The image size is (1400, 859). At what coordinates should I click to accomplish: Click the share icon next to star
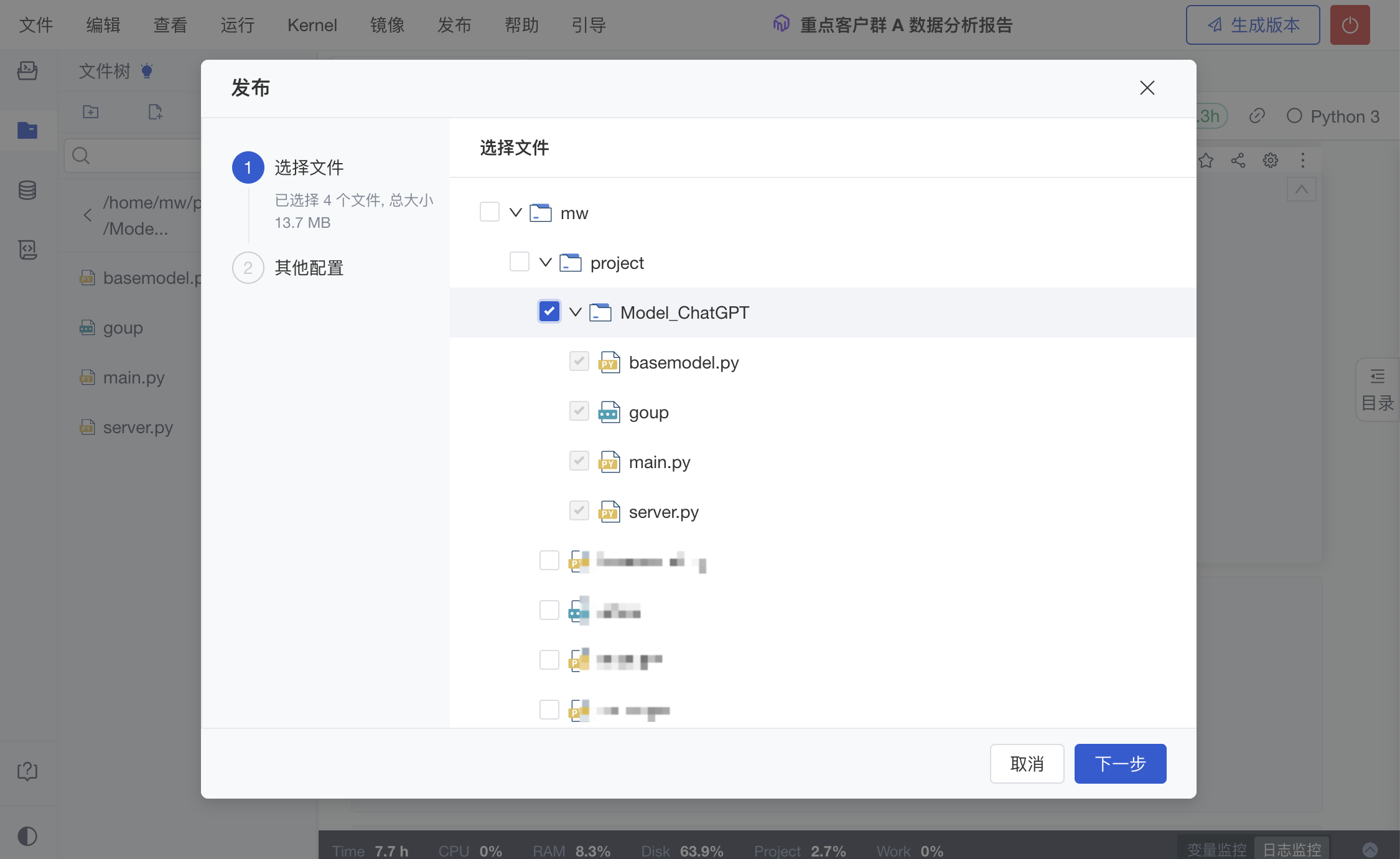pos(1238,161)
